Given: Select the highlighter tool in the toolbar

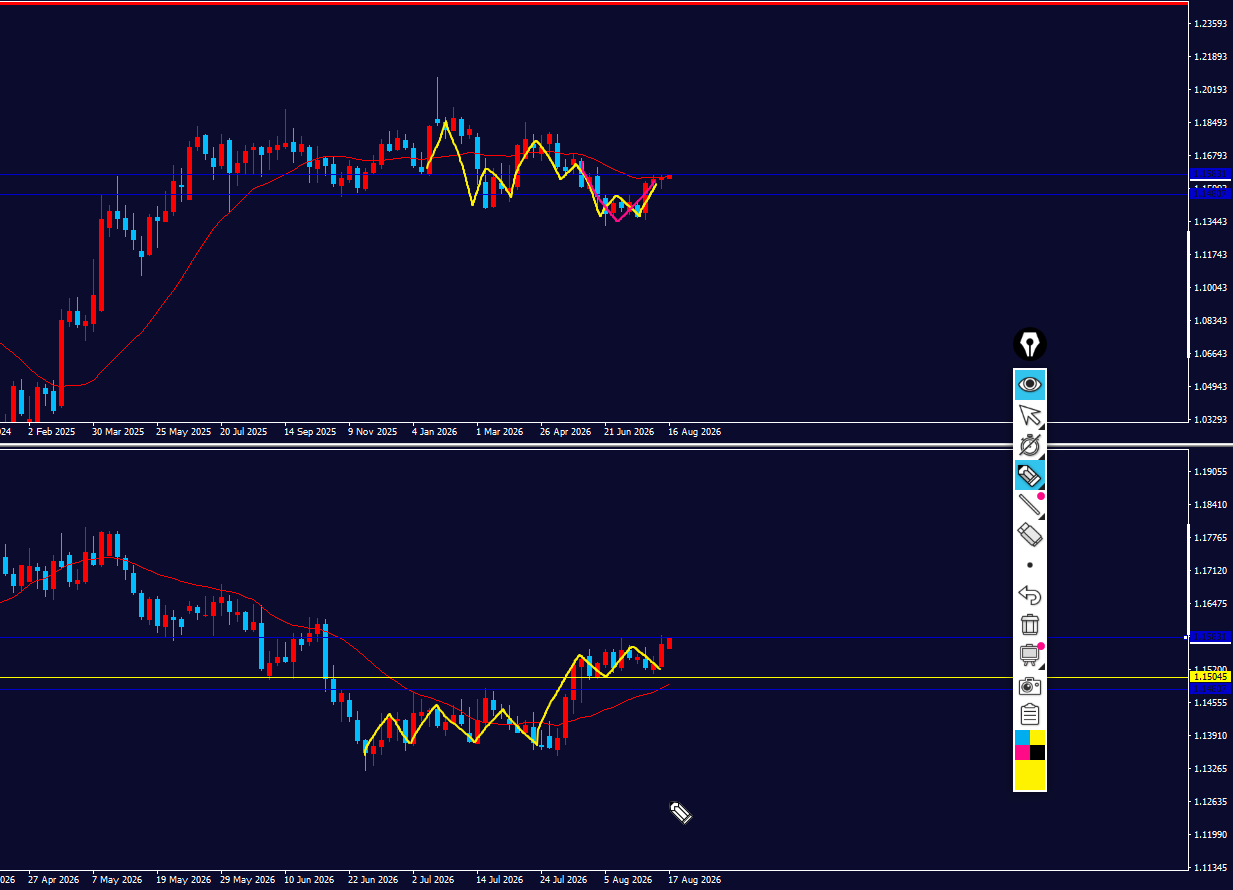Looking at the screenshot, I should pyautogui.click(x=1030, y=475).
